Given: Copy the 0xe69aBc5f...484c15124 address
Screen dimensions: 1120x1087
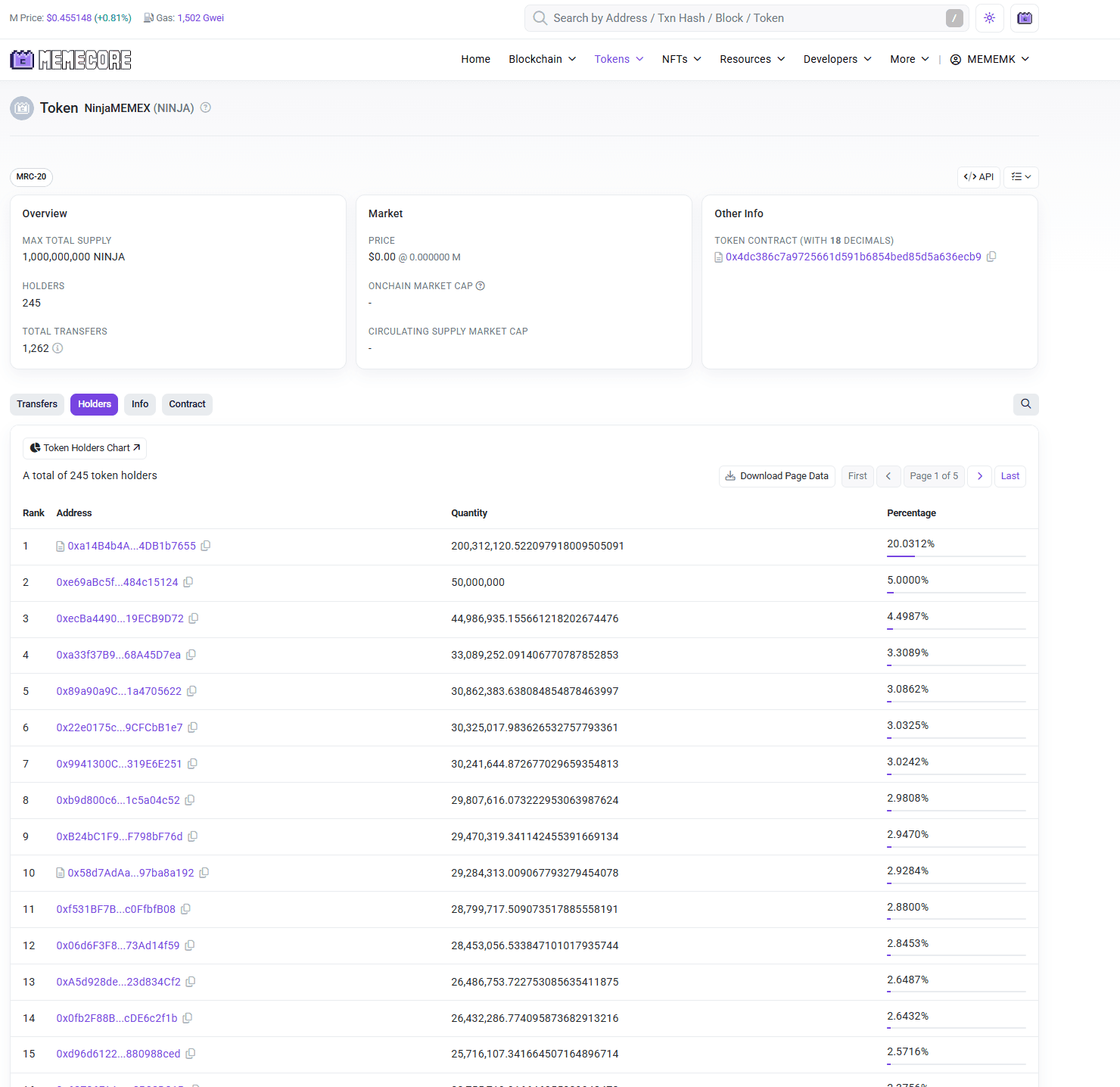Looking at the screenshot, I should click(188, 582).
